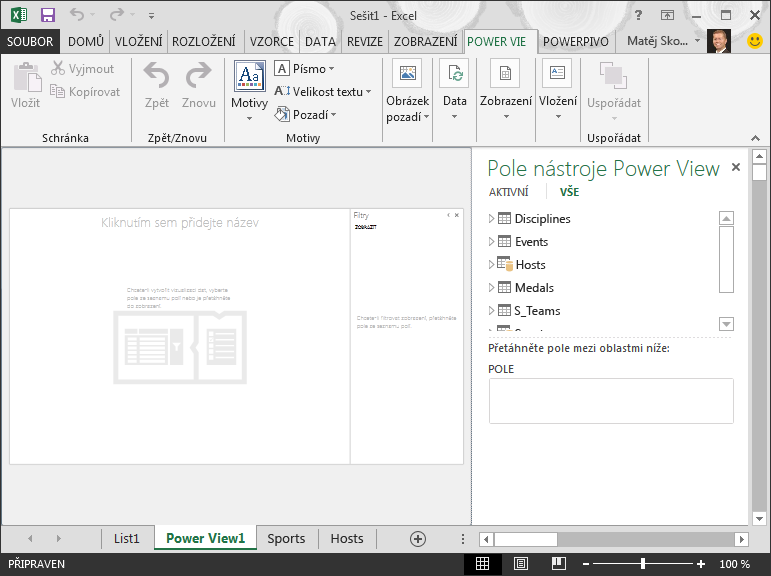Click the Vložit paste icon
This screenshot has height=576, width=771.
click(27, 77)
